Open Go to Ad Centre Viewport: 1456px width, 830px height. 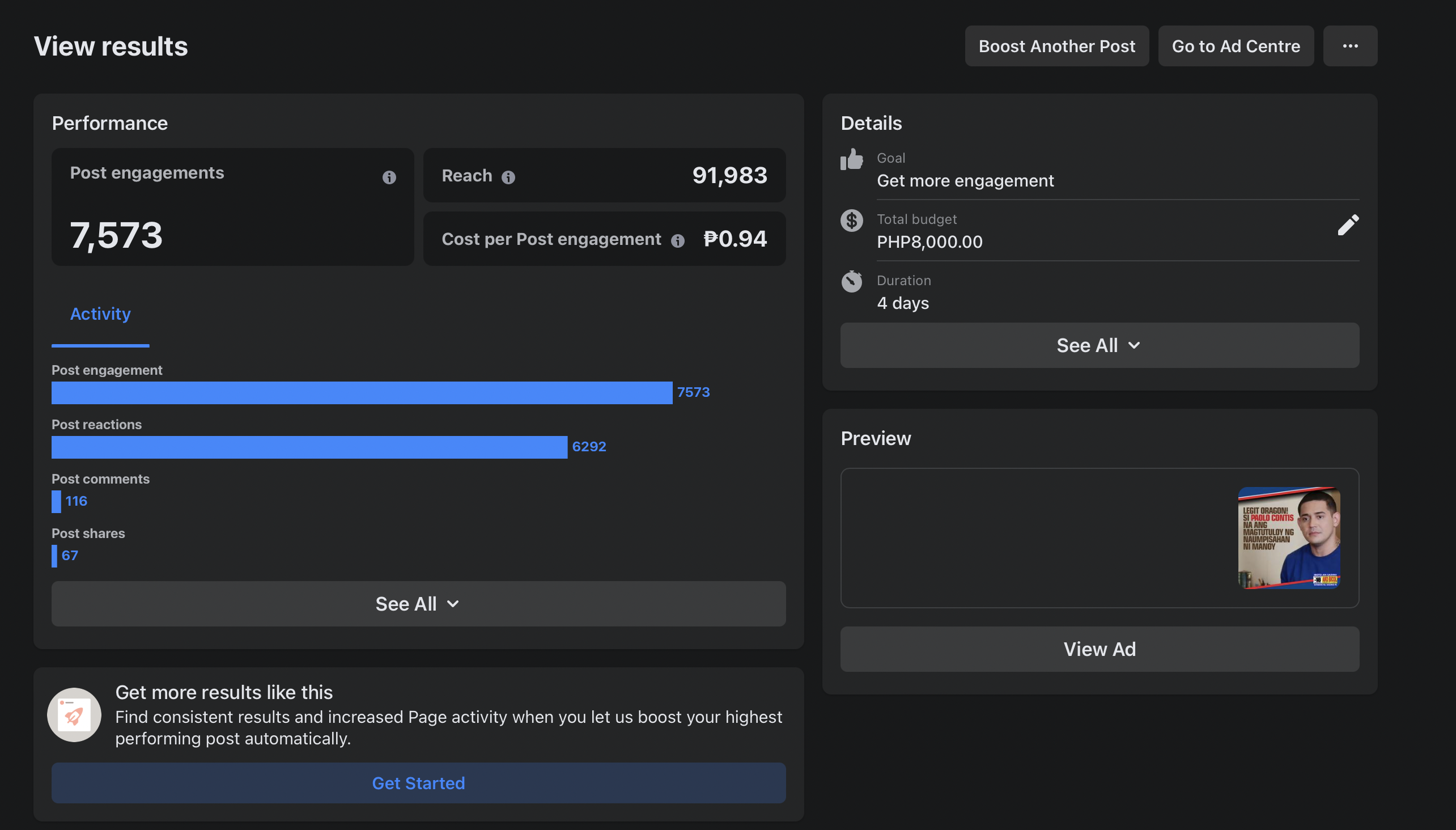1236,46
